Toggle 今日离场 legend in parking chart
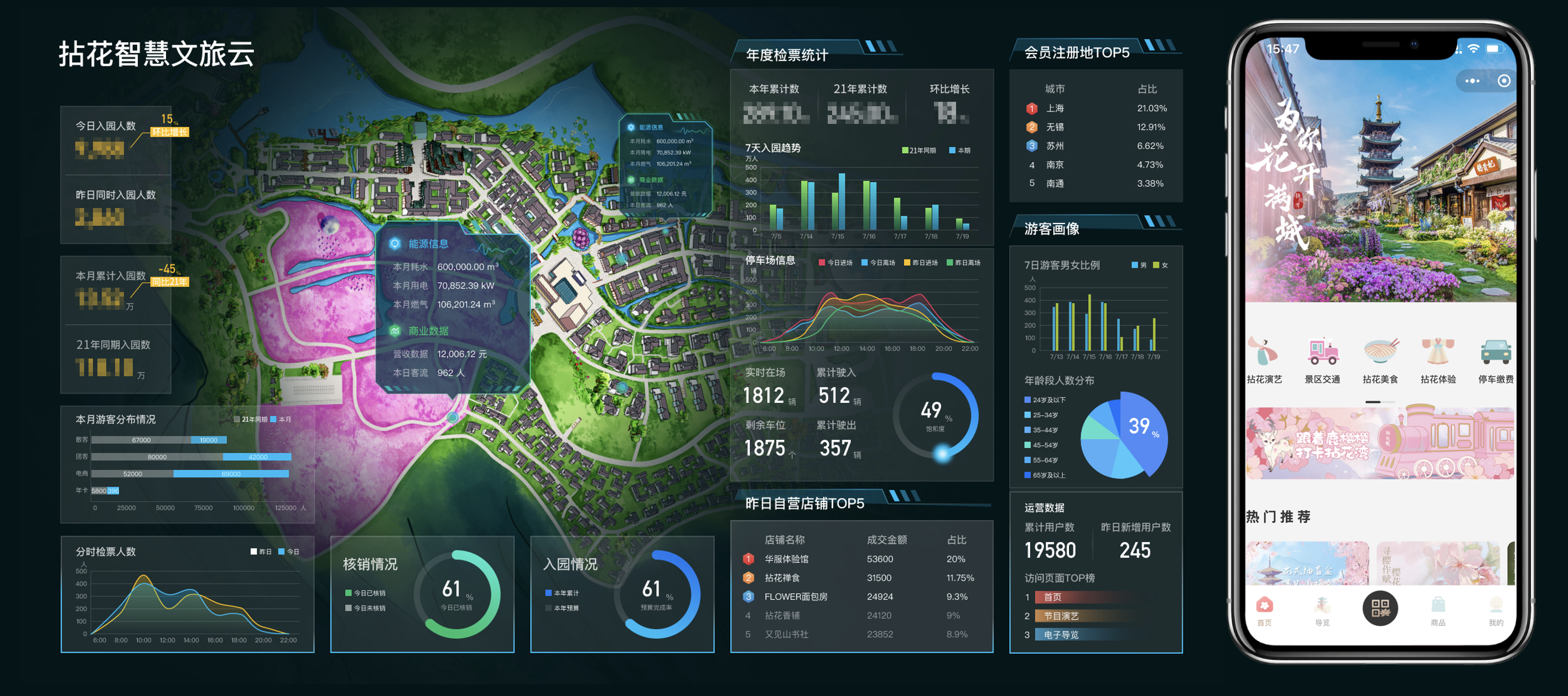1568x696 pixels. coord(879,263)
